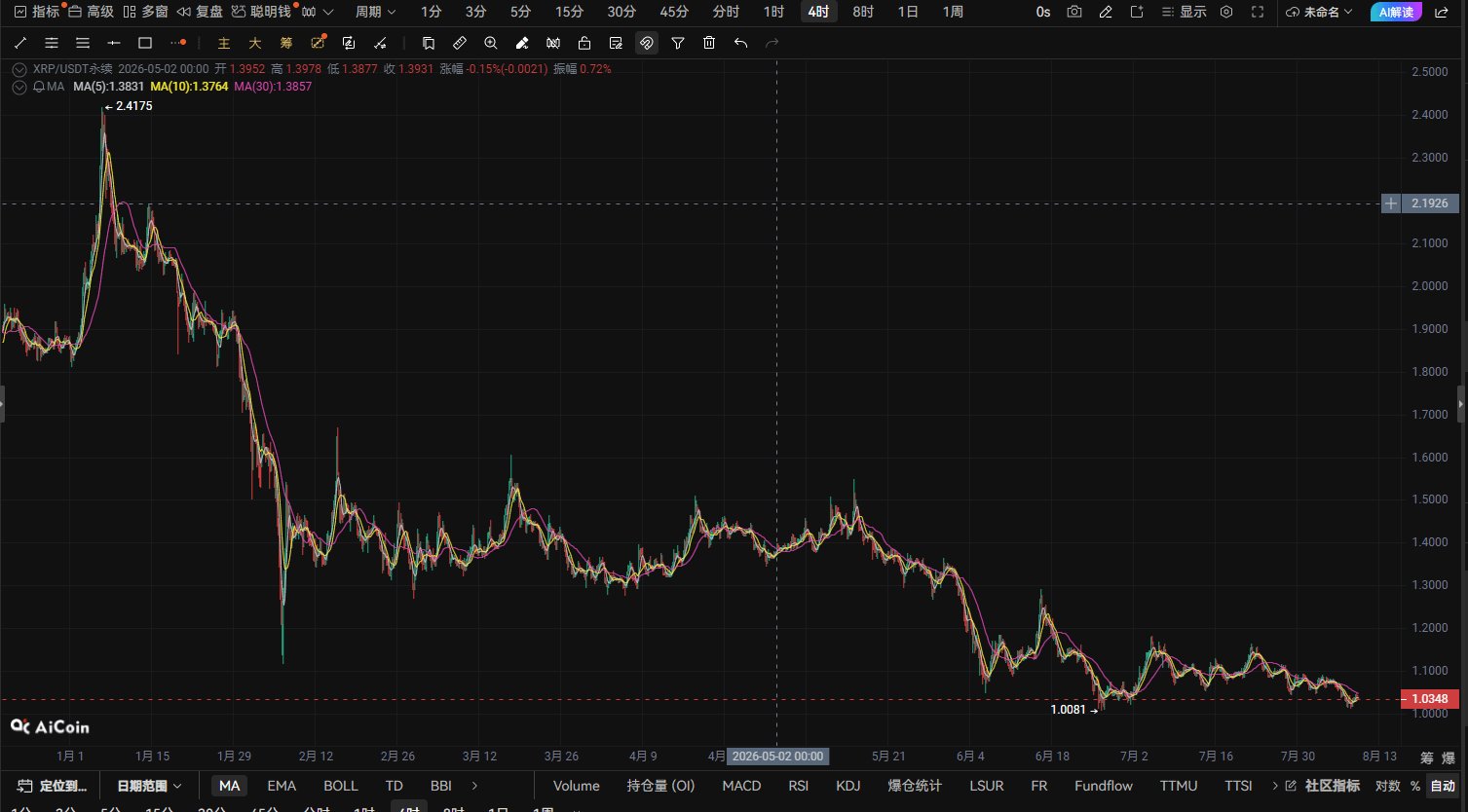Expand the chart type dropdown arrow

pos(328,12)
